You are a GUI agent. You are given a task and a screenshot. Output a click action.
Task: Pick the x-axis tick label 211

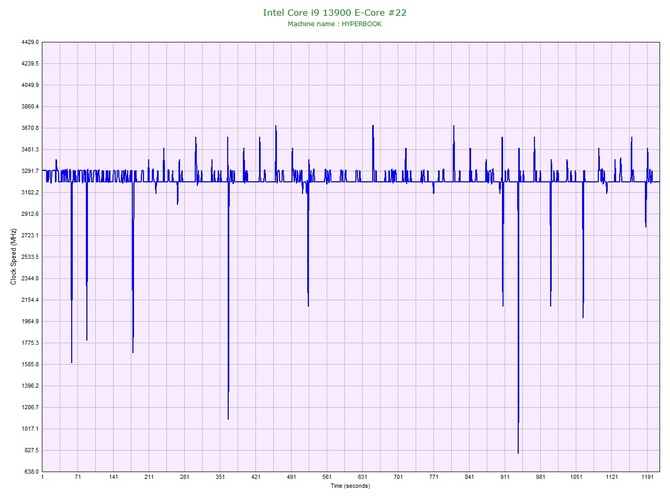pos(149,477)
